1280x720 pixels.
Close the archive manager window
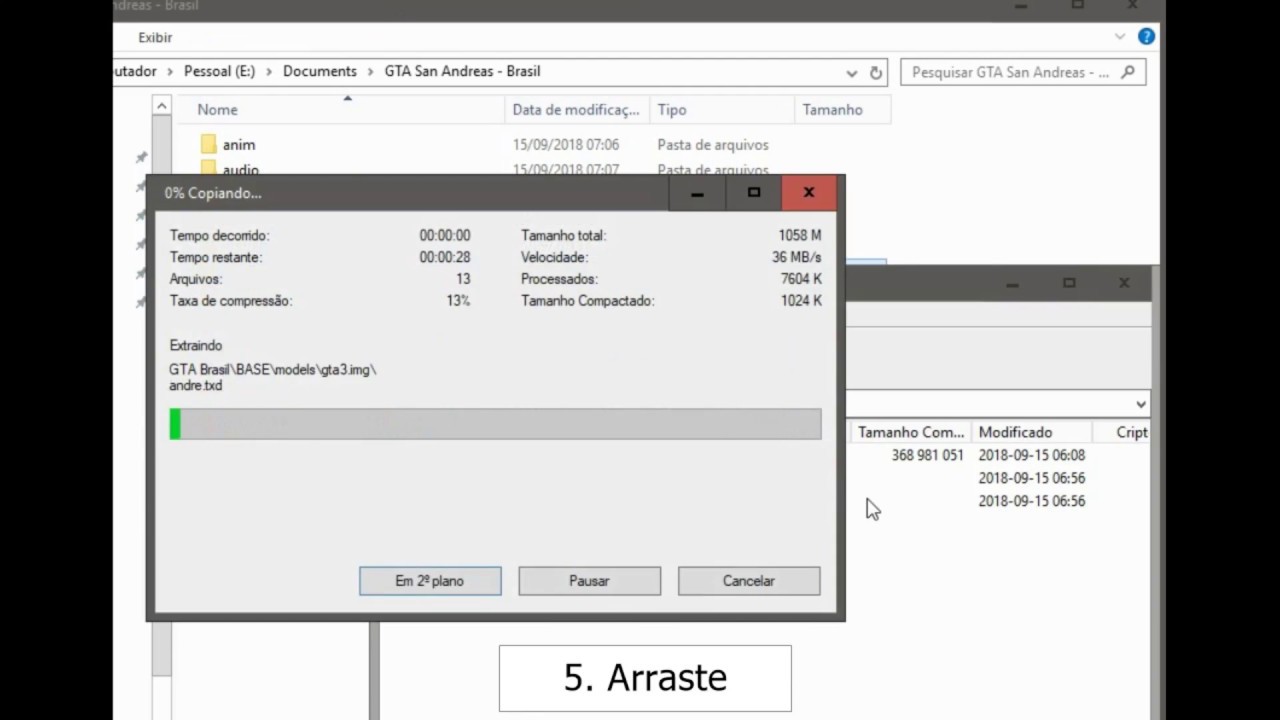pyautogui.click(x=1124, y=284)
